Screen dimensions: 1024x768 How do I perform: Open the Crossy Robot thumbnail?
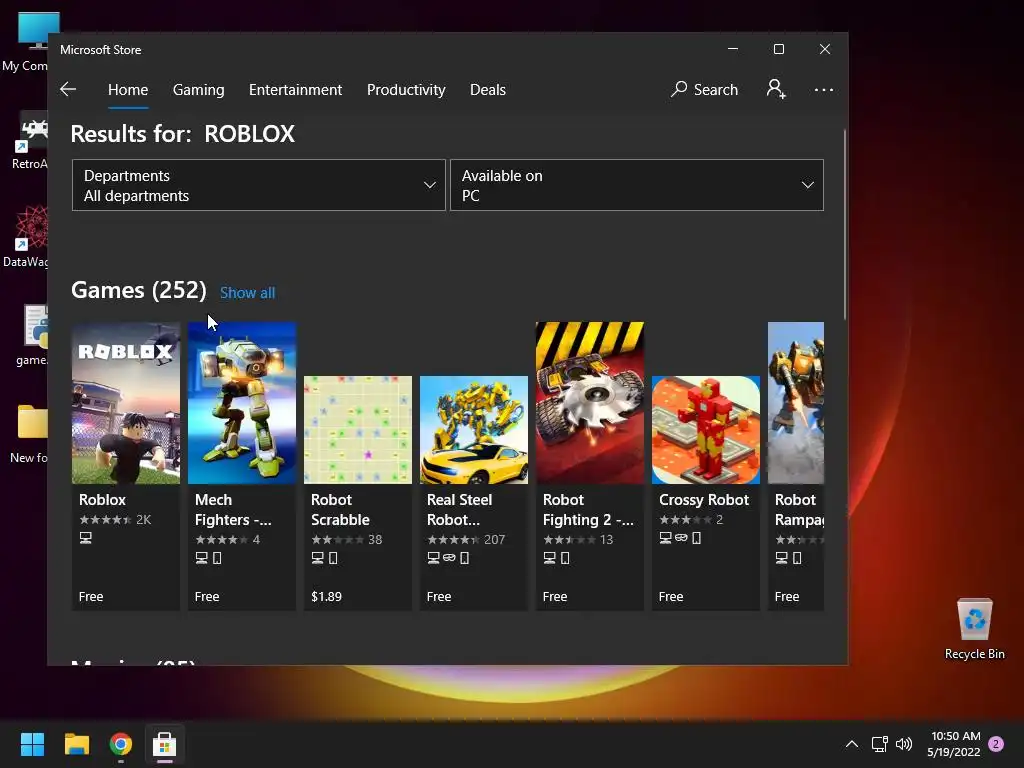coord(706,430)
